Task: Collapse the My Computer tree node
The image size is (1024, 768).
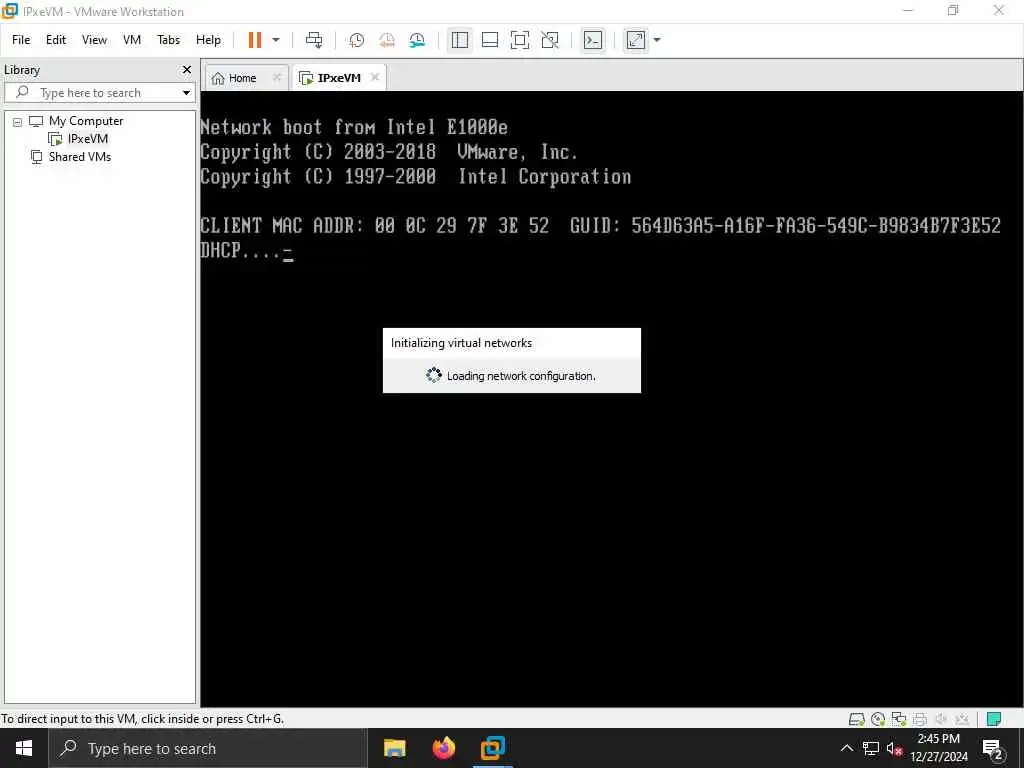Action: click(18, 121)
